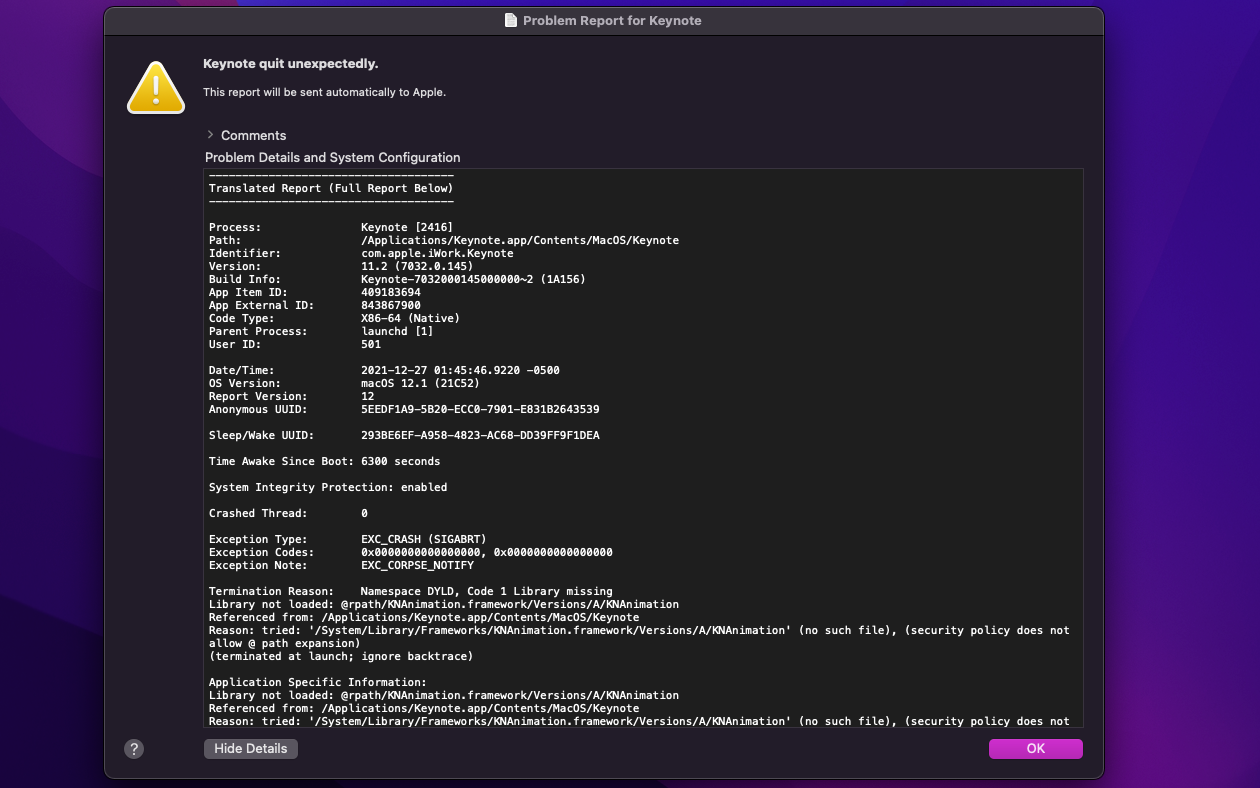Open help with question mark button

tap(135, 748)
